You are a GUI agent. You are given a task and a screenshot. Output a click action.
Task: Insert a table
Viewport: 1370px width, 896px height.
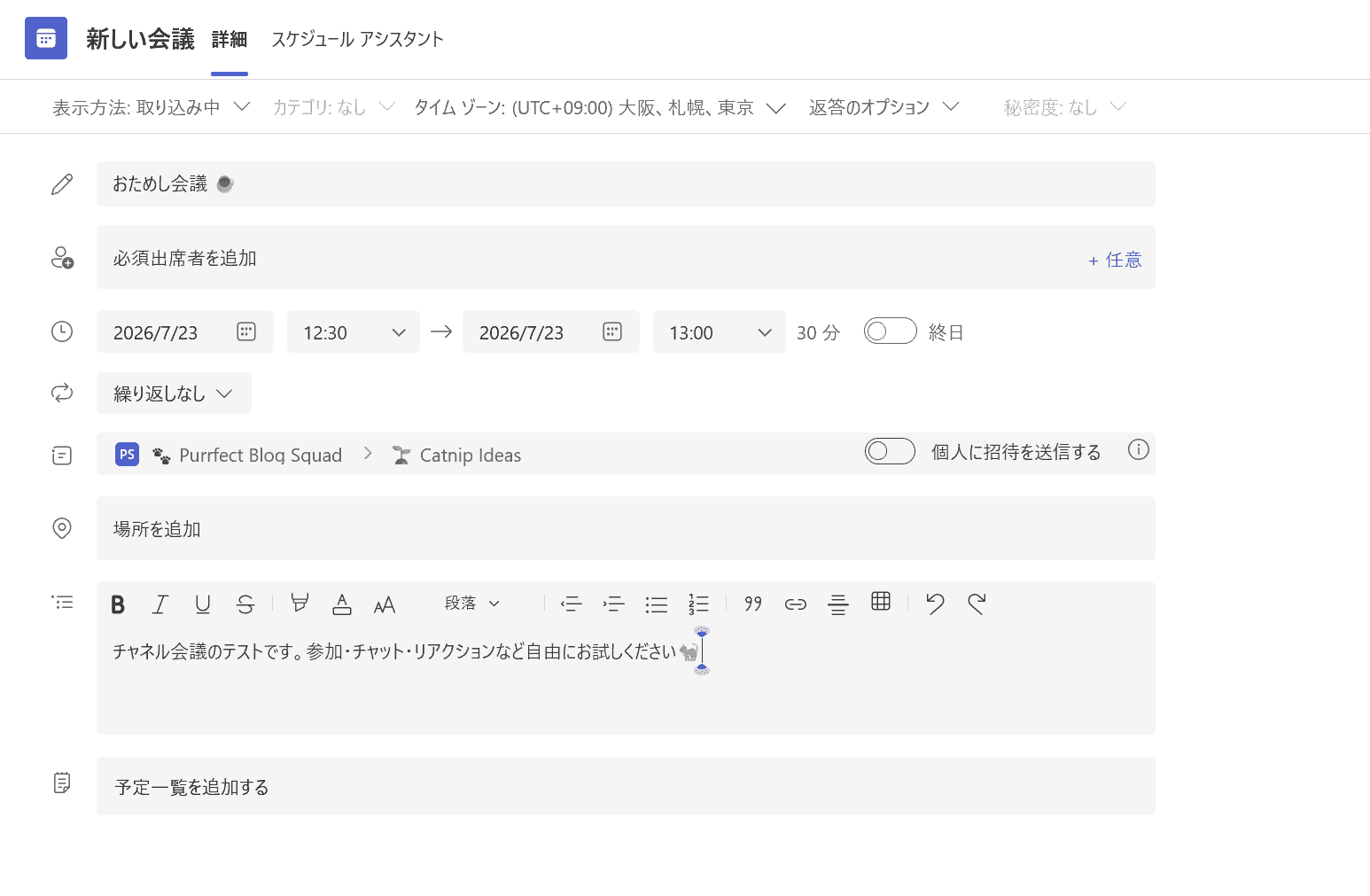pyautogui.click(x=881, y=602)
